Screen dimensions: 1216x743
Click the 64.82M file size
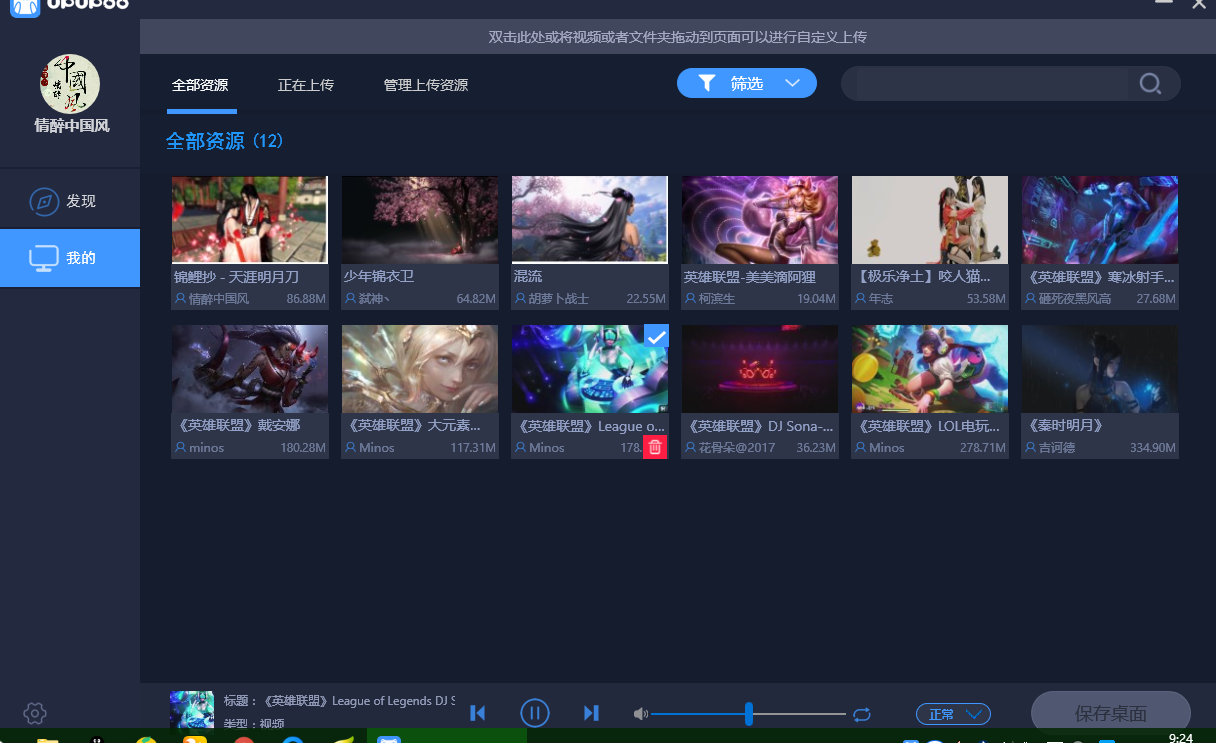[x=476, y=299]
